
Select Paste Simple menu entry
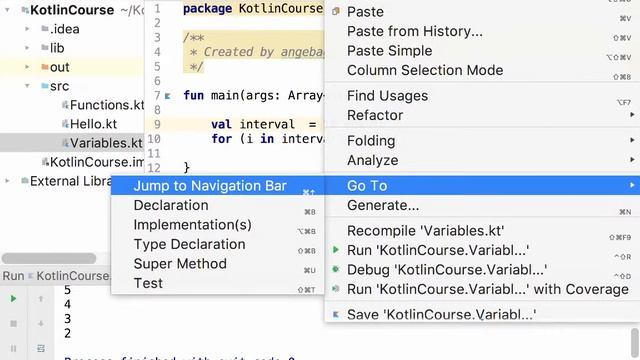[x=482, y=51]
